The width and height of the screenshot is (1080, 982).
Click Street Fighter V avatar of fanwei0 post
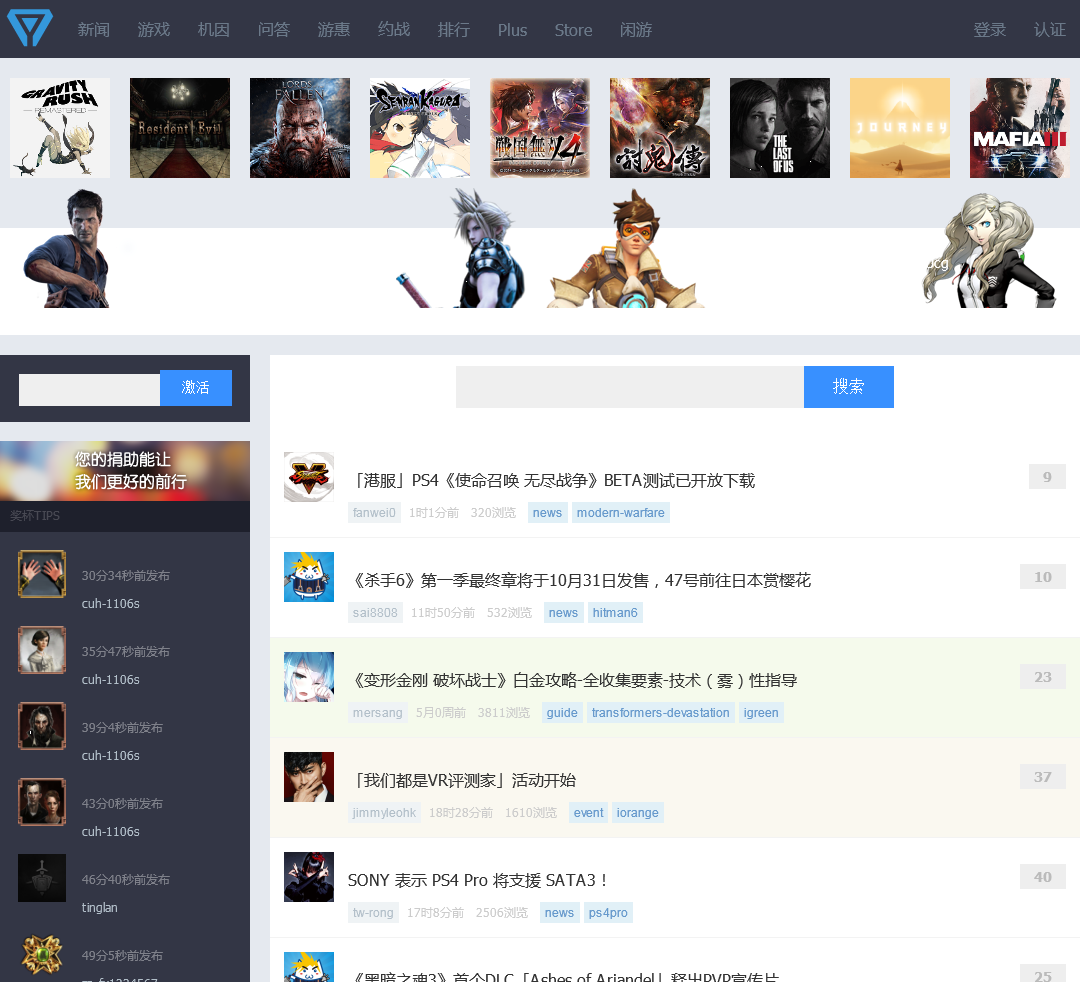(x=309, y=477)
